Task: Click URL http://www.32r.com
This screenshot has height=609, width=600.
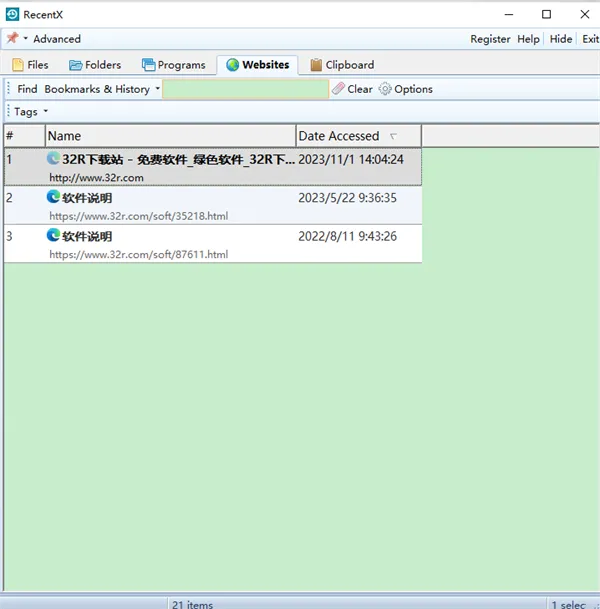Action: [96, 178]
